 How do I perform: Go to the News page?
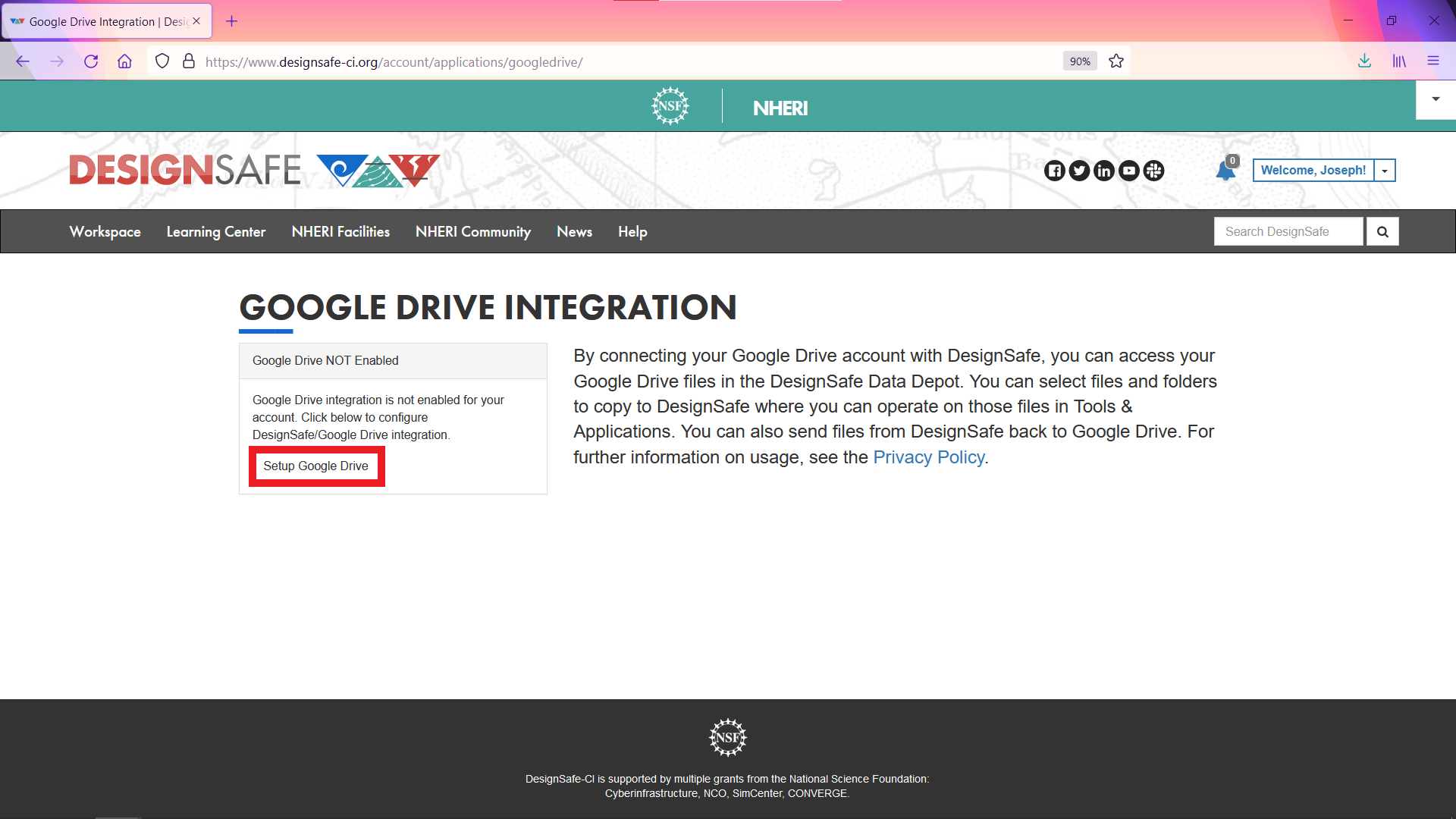(574, 232)
